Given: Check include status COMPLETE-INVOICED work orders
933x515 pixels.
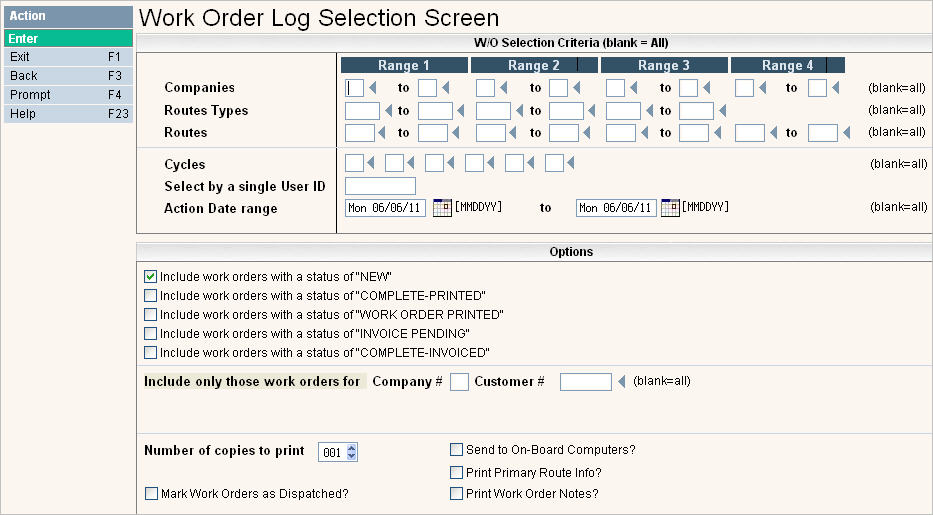Looking at the screenshot, I should 151,353.
